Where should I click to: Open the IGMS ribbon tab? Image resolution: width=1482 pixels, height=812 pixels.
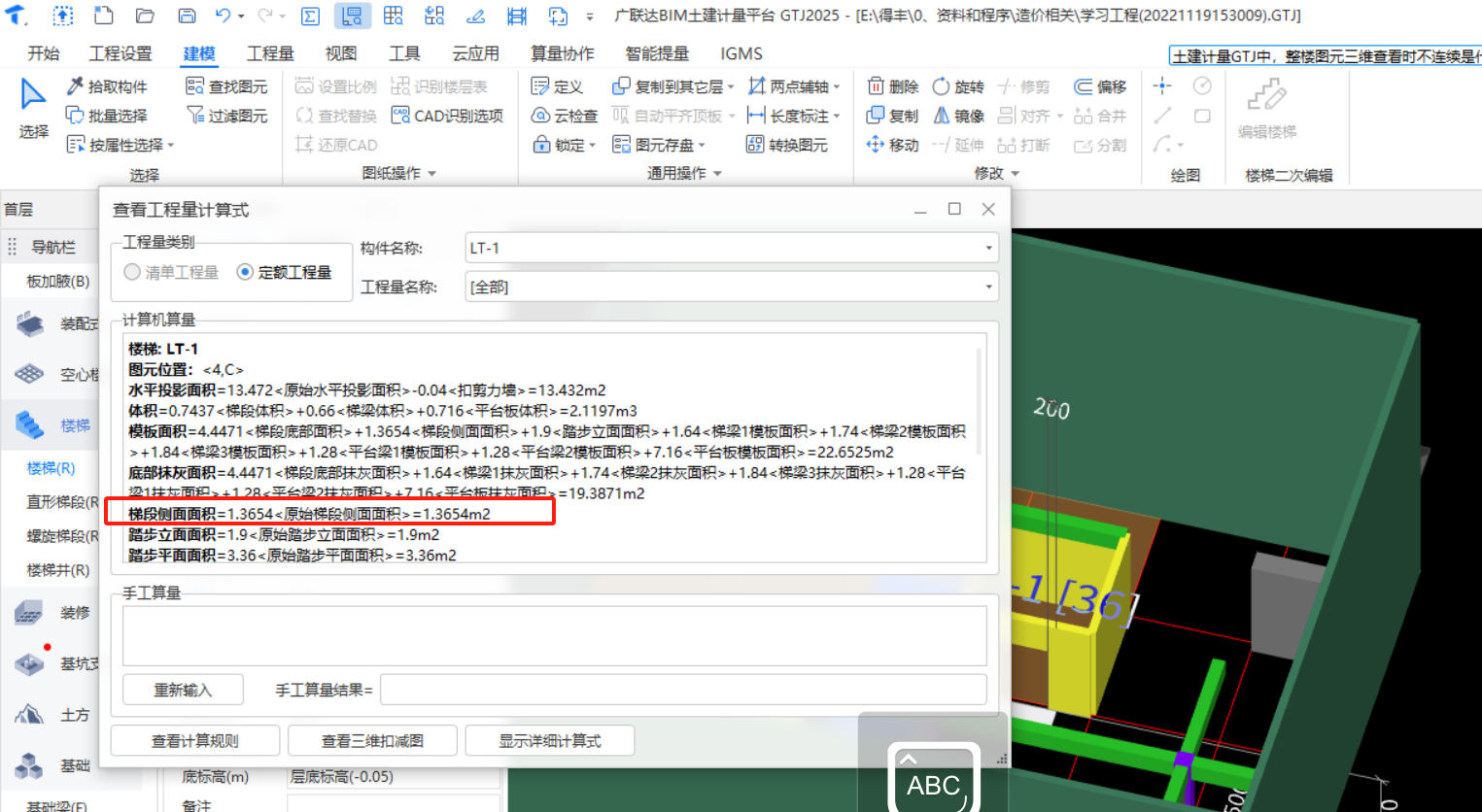pos(741,53)
